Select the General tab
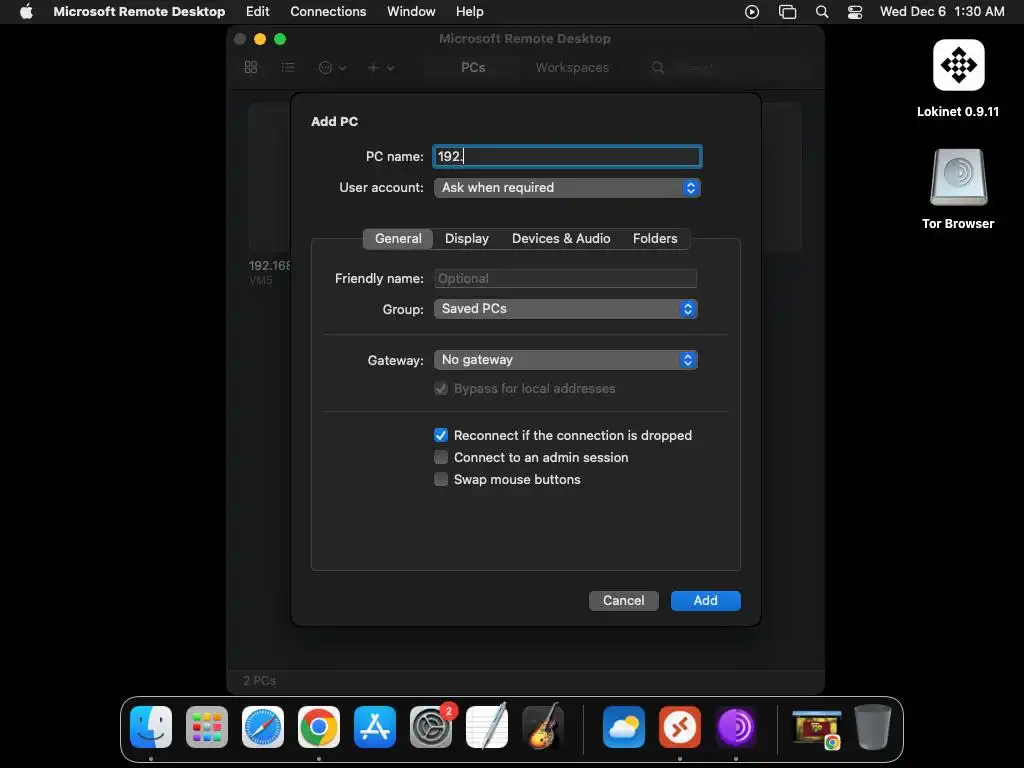1024x768 pixels. 398,238
